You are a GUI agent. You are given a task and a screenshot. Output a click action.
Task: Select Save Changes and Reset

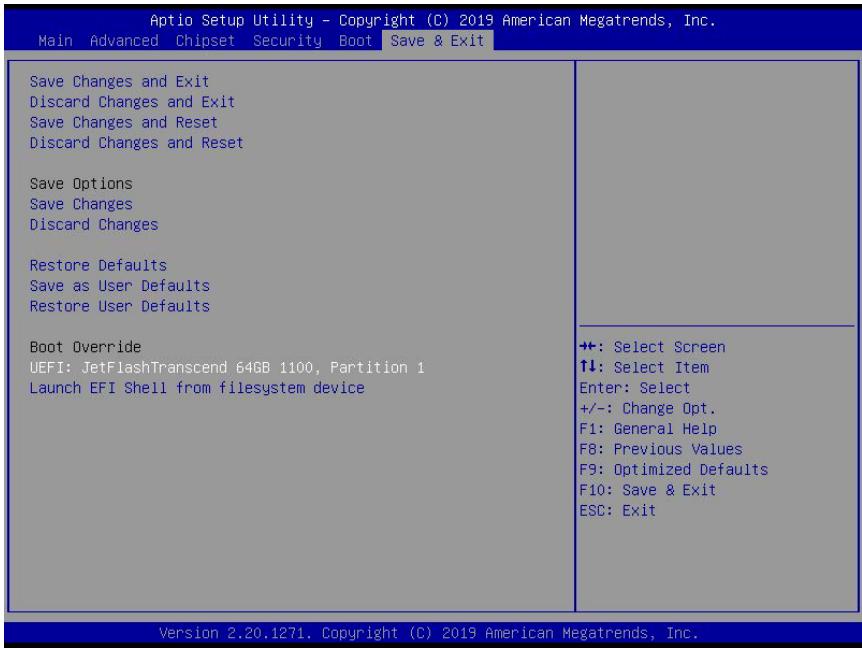pos(124,122)
